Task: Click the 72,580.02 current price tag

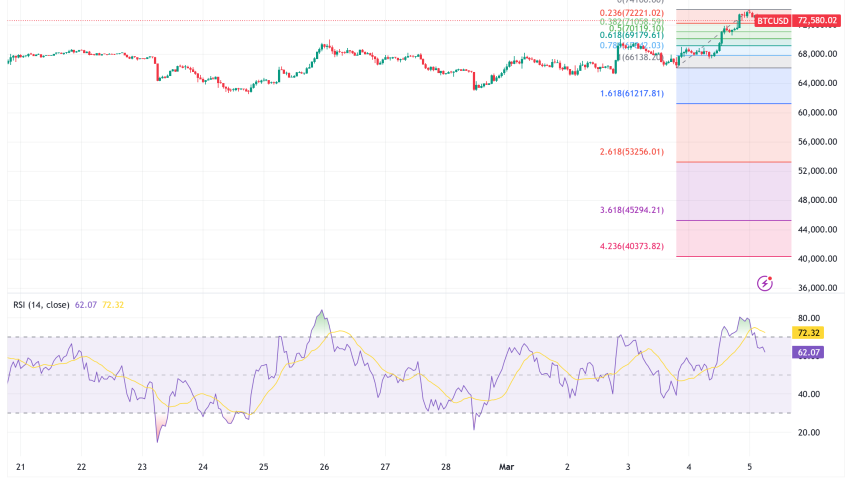Action: coord(818,21)
